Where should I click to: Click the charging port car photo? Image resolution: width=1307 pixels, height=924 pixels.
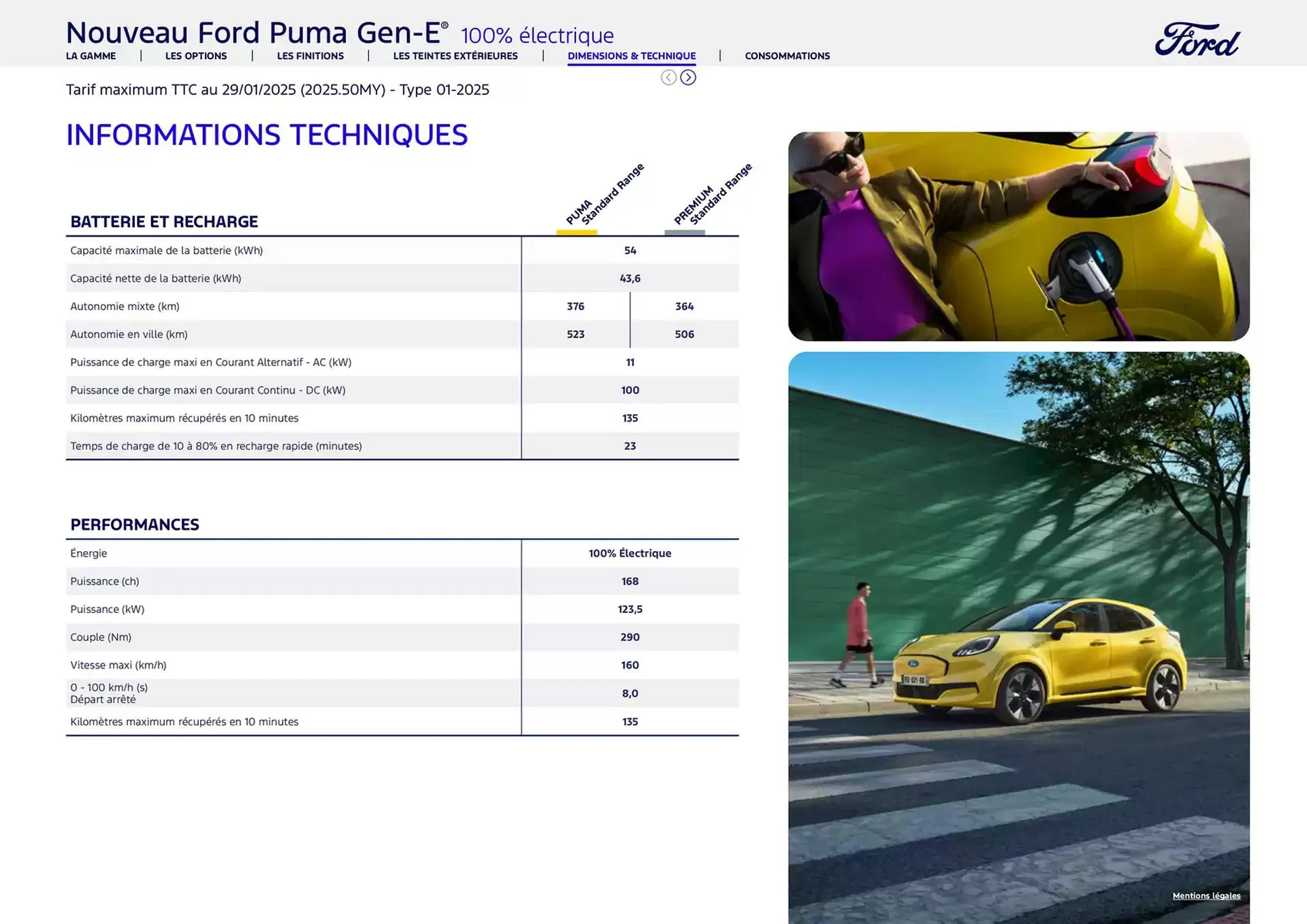coord(1018,236)
